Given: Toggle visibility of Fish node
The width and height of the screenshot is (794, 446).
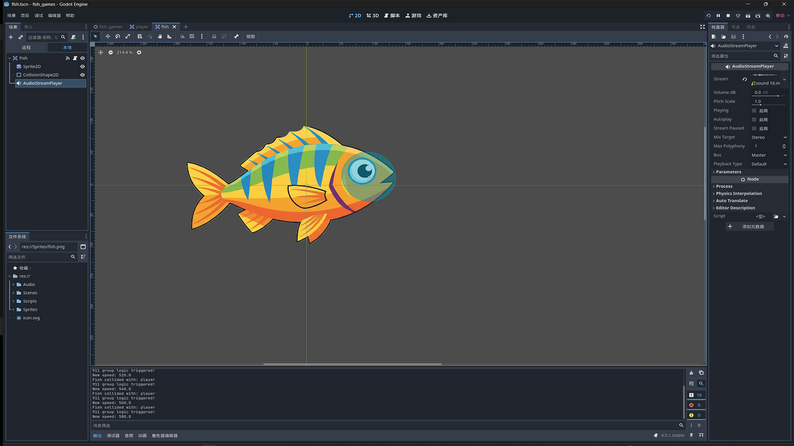Looking at the screenshot, I should pyautogui.click(x=83, y=58).
